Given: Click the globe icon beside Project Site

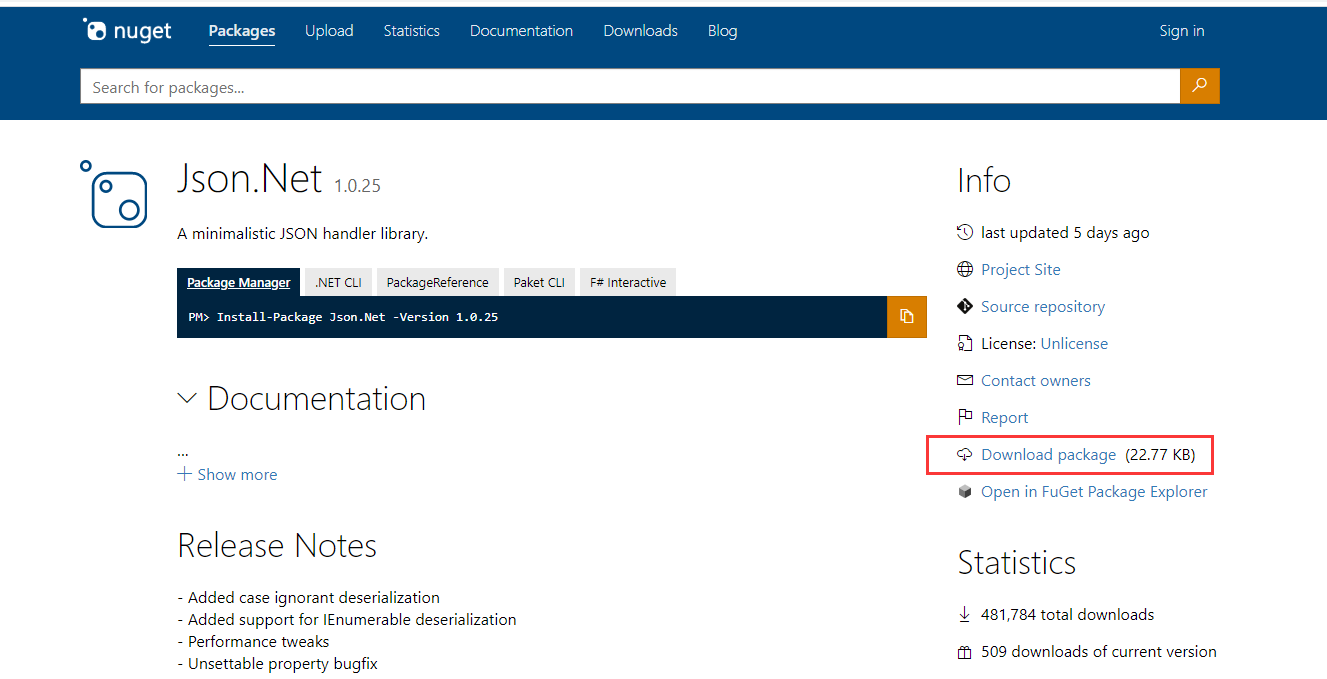Looking at the screenshot, I should 964,270.
